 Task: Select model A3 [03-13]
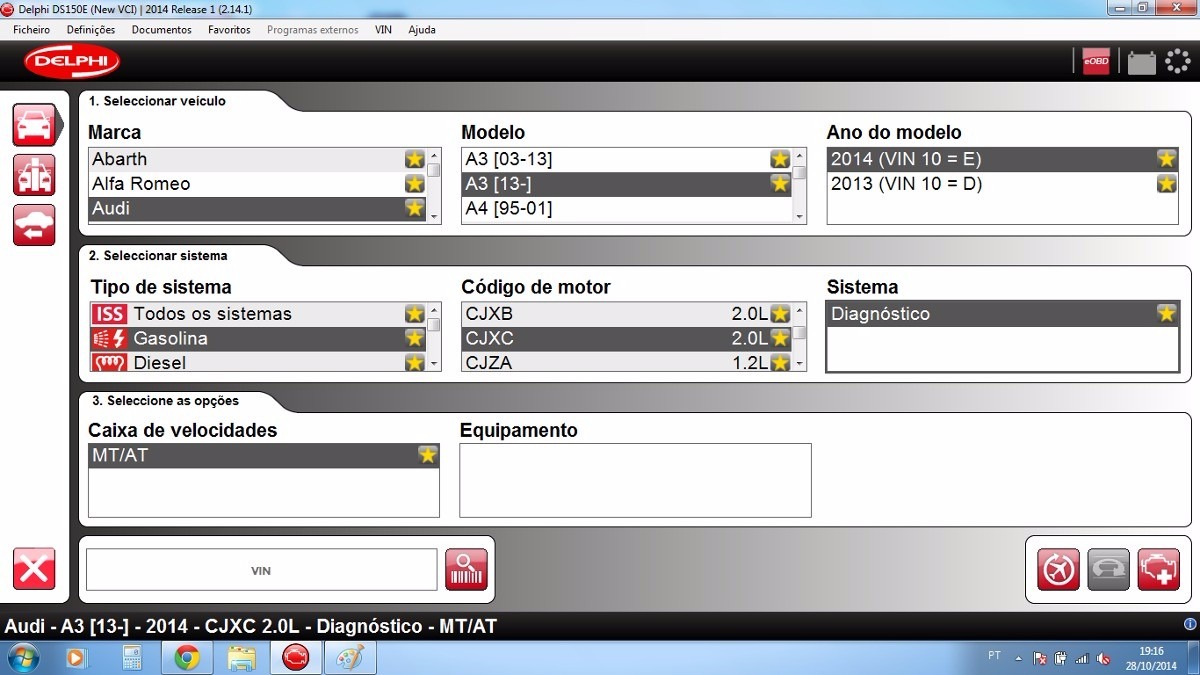[x=626, y=159]
